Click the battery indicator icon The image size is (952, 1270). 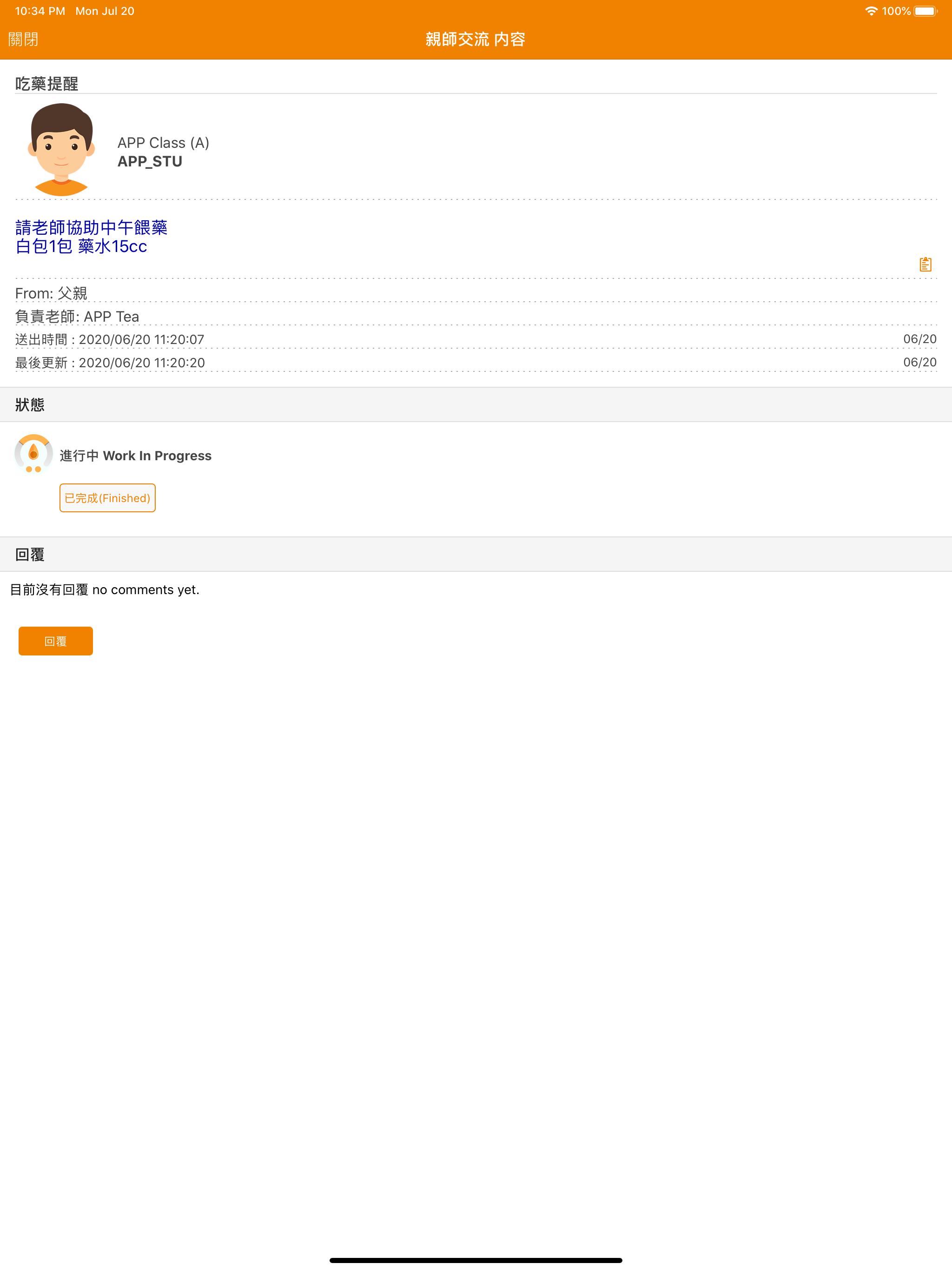[926, 11]
